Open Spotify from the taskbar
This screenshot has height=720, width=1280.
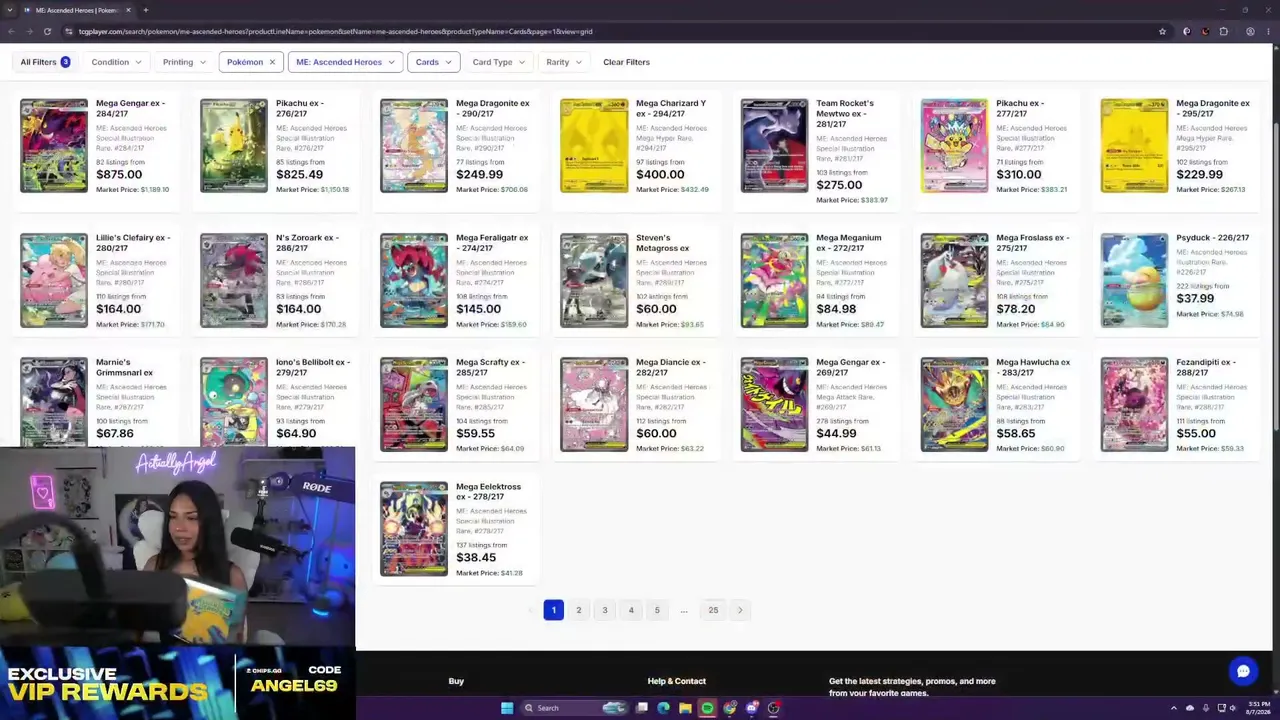[x=707, y=708]
